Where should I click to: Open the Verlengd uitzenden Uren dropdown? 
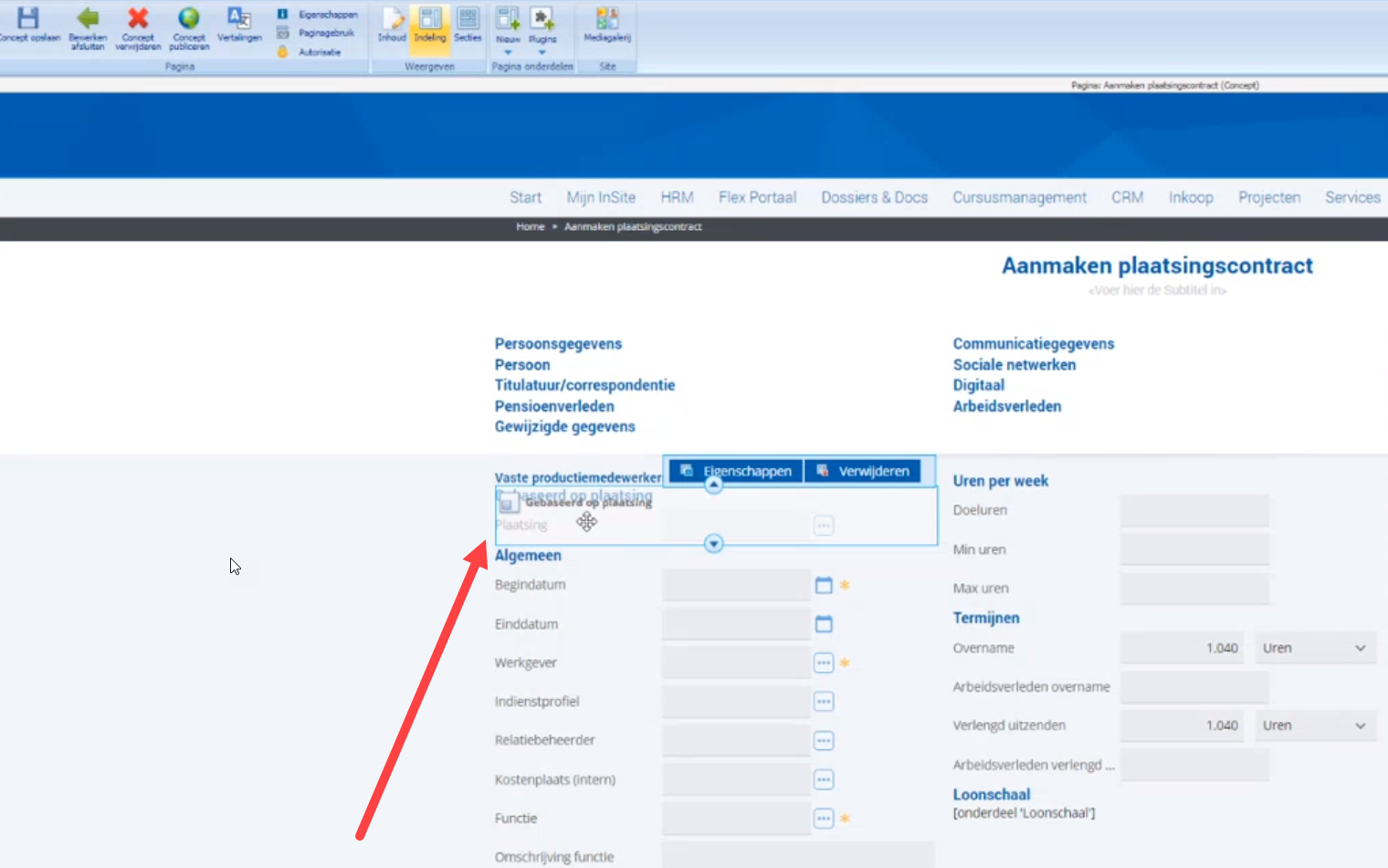[1315, 726]
